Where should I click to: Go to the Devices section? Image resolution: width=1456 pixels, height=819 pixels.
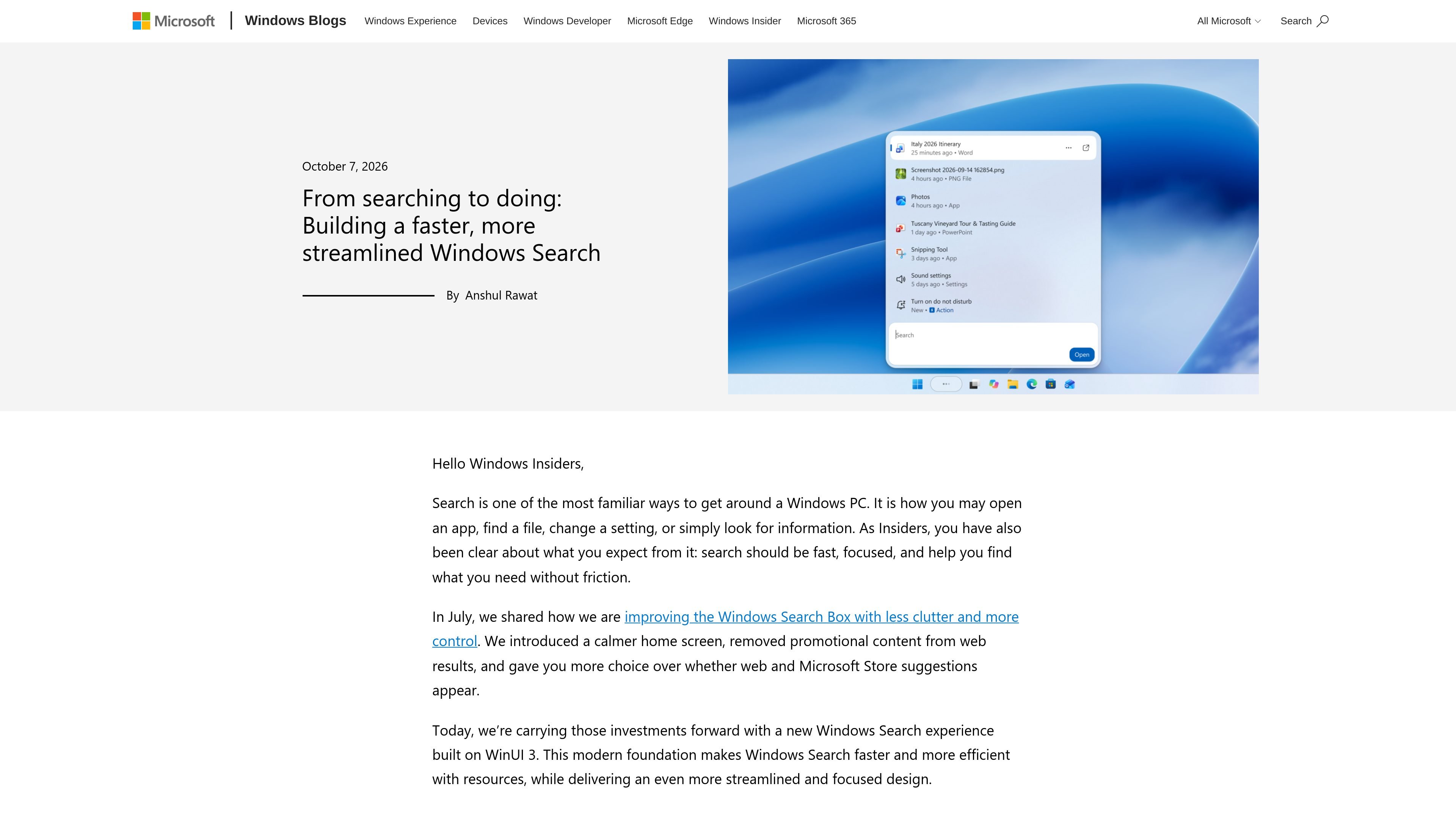coord(490,21)
